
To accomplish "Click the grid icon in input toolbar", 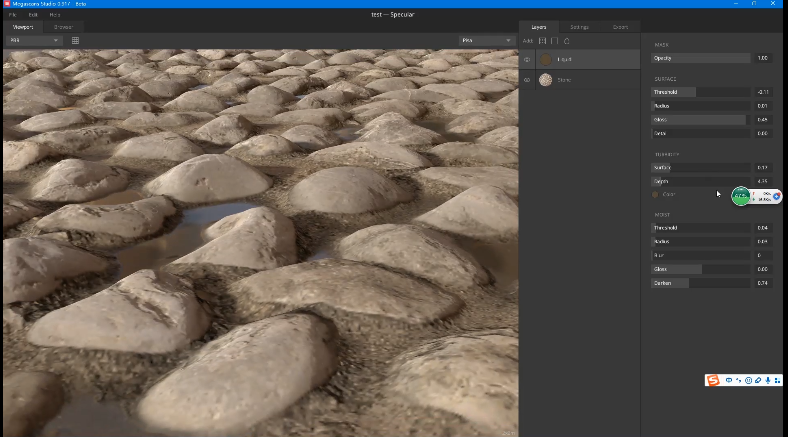I will 777,380.
